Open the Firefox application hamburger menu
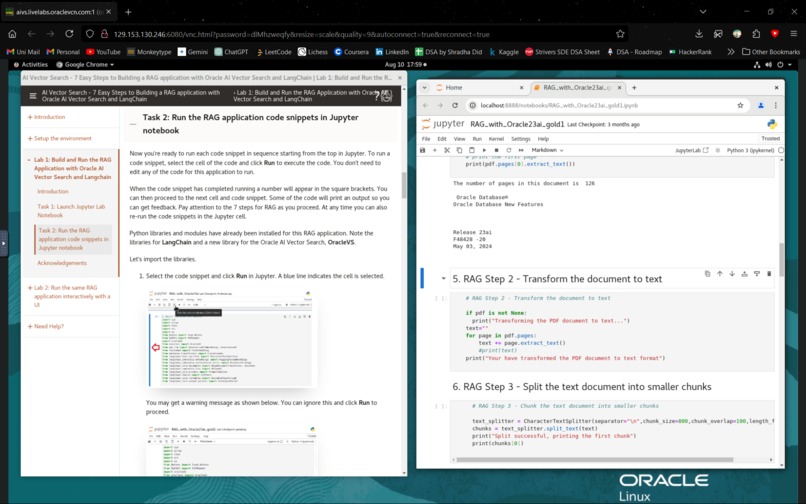Viewport: 806px width, 504px height. click(794, 34)
